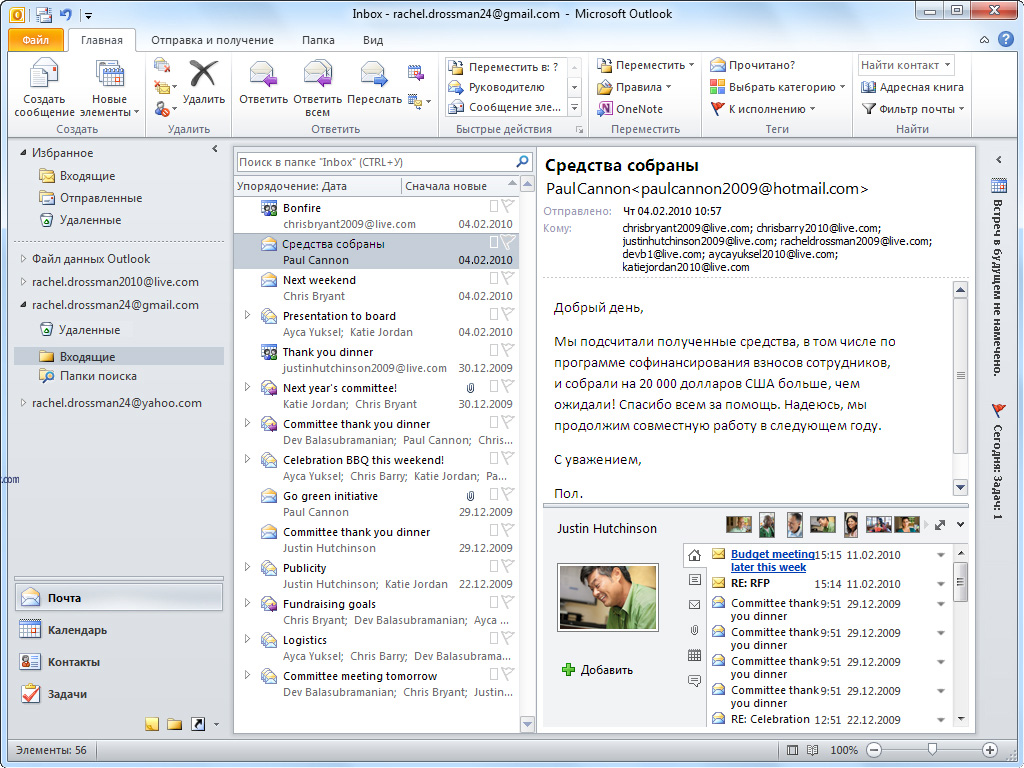The height and width of the screenshot is (768, 1024).
Task: Click the zoom in plus button
Action: click(990, 750)
